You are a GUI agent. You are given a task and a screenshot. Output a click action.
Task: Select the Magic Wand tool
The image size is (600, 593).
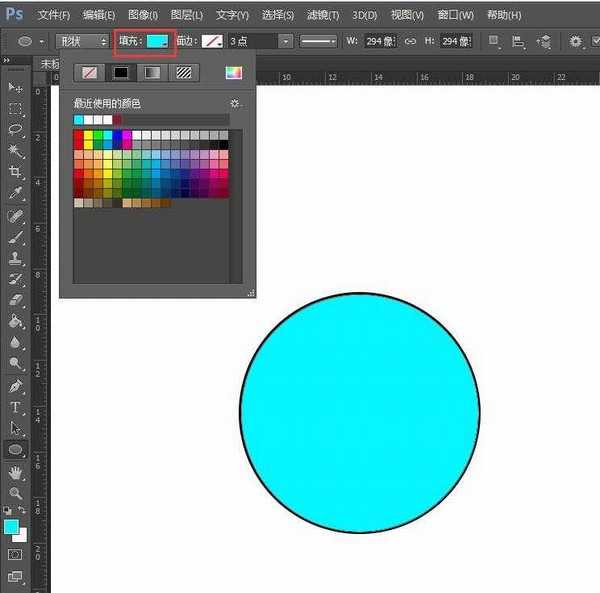[x=16, y=151]
